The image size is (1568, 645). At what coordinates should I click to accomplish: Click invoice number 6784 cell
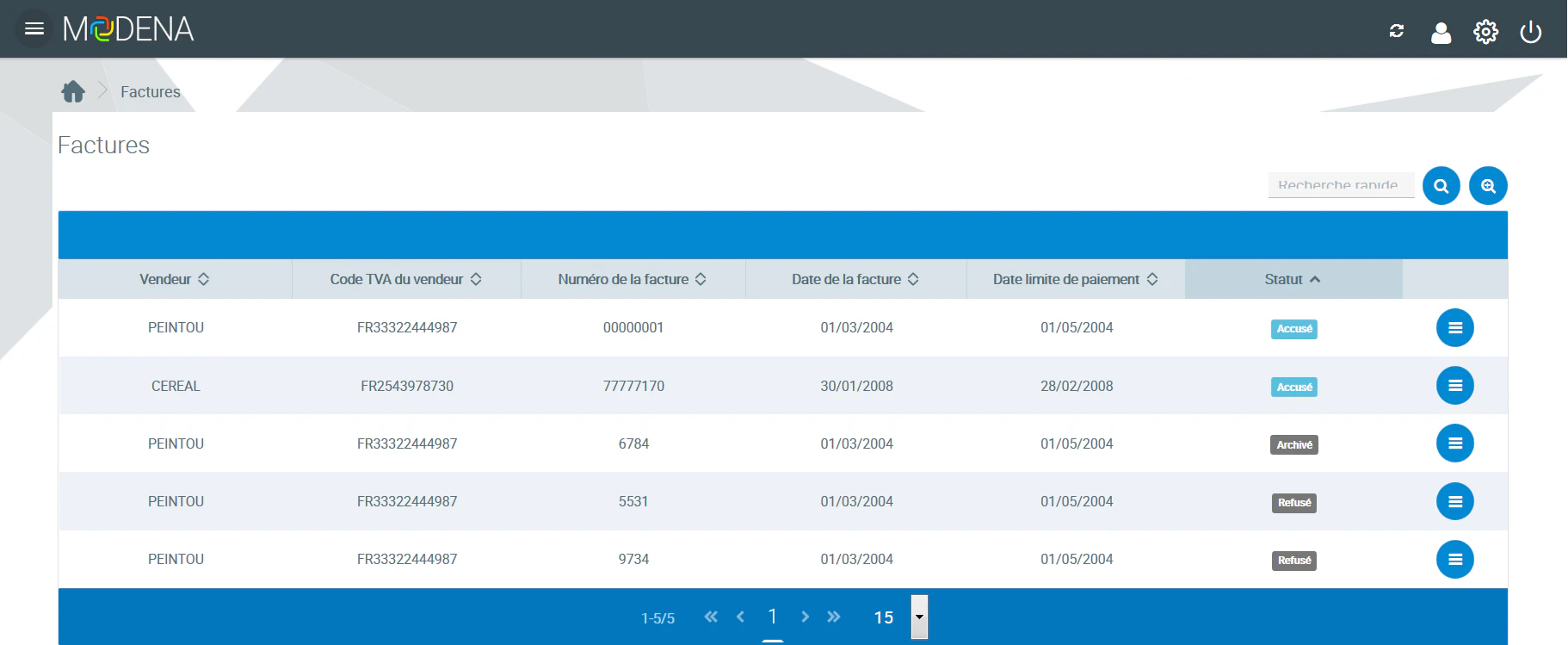(633, 443)
